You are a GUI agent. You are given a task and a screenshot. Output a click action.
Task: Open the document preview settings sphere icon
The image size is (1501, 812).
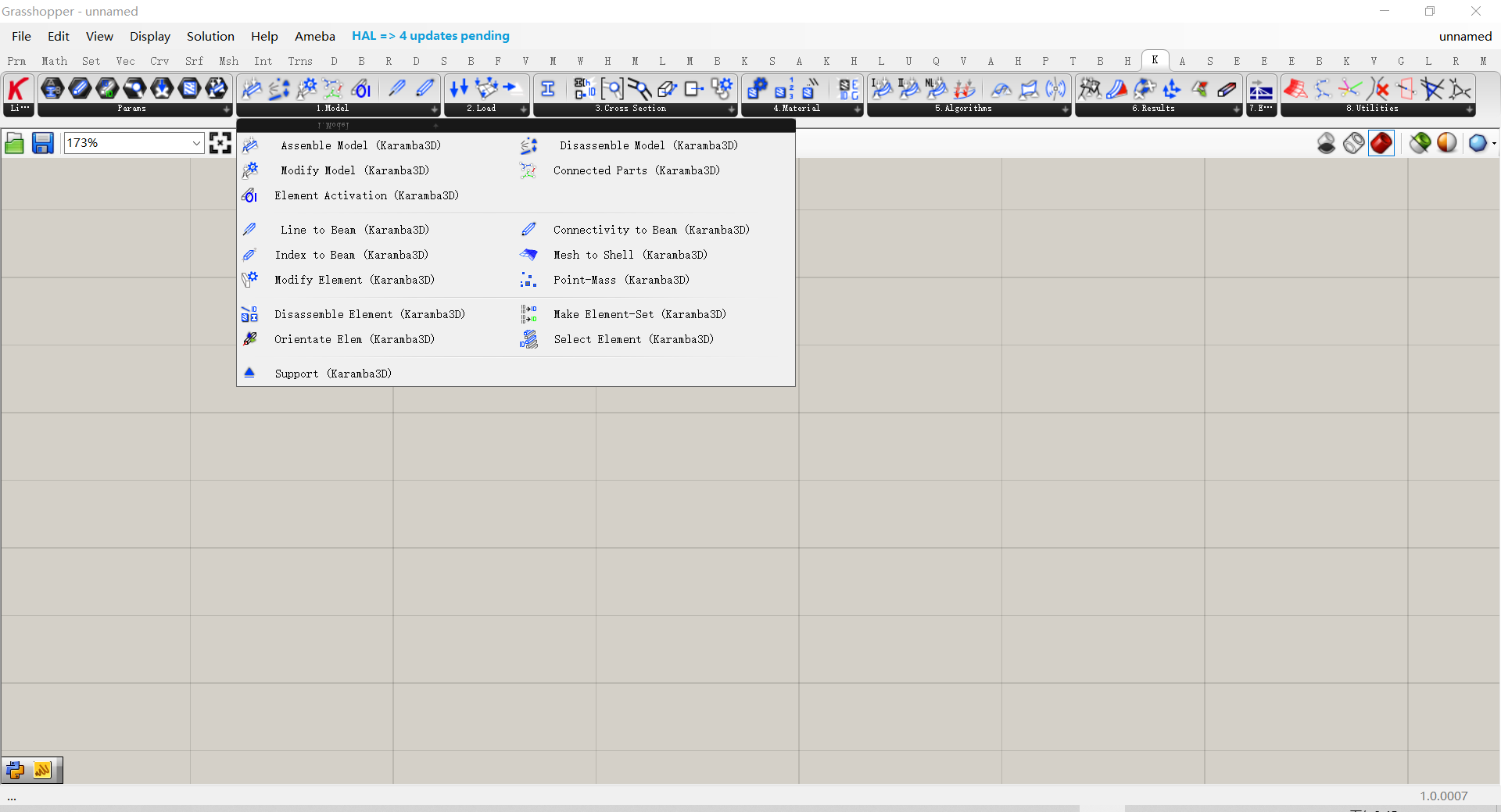click(x=1447, y=143)
